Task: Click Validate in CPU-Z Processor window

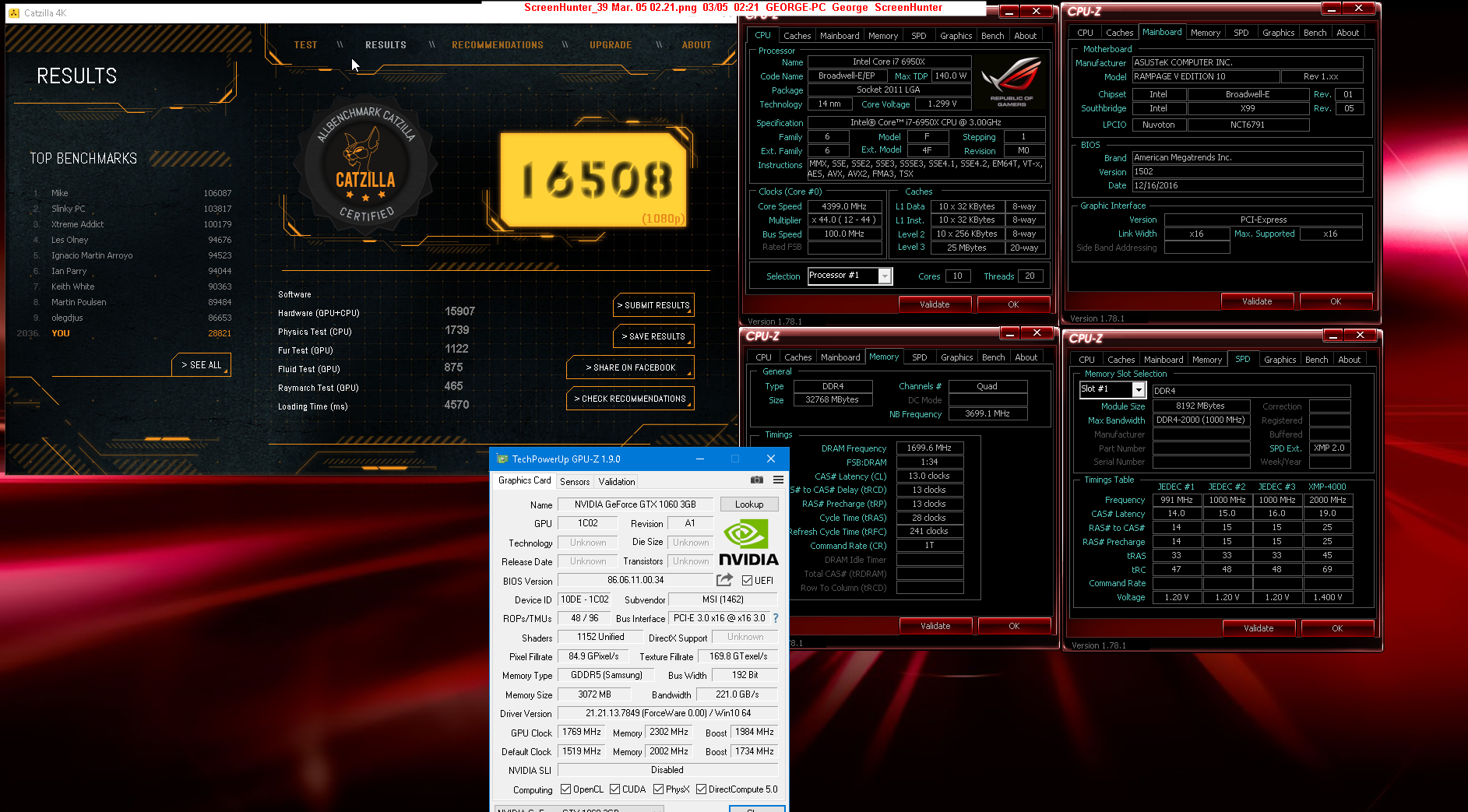Action: [935, 304]
